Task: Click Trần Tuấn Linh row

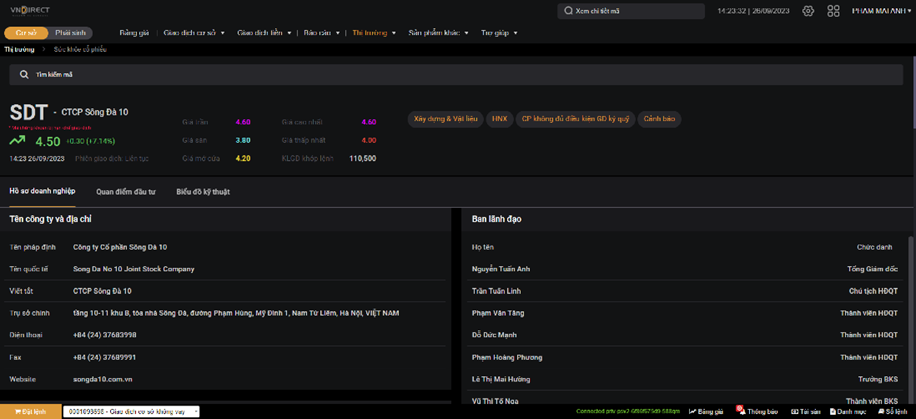Action: [685, 291]
